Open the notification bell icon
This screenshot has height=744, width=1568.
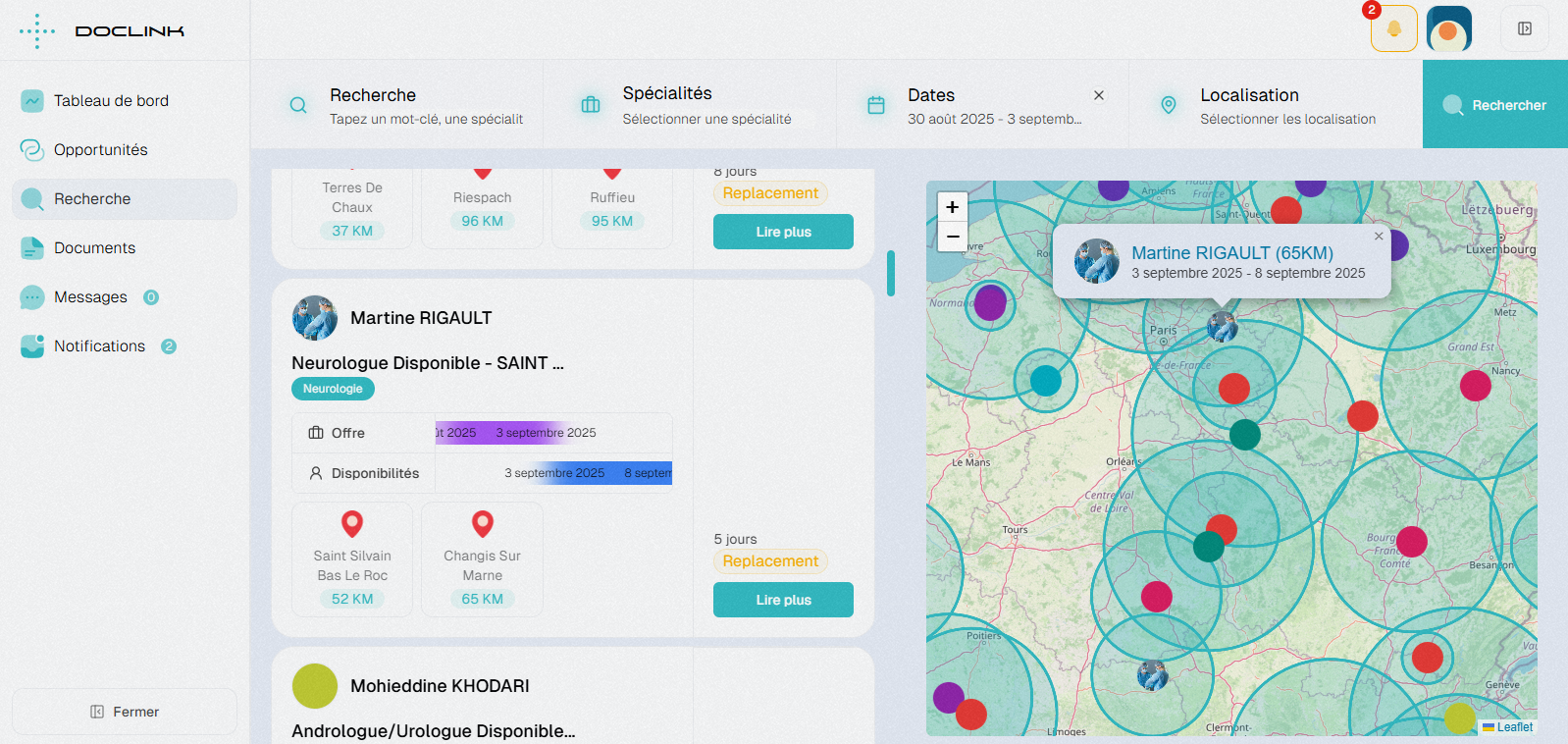(x=1394, y=28)
